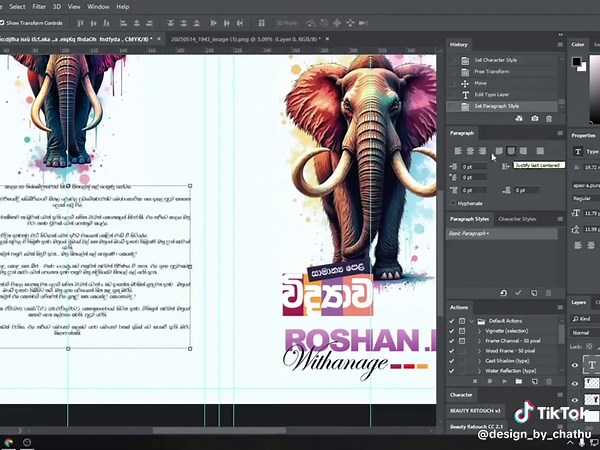Click Align bottom edges icon in options bar
This screenshot has height=450, width=600.
coord(107,23)
